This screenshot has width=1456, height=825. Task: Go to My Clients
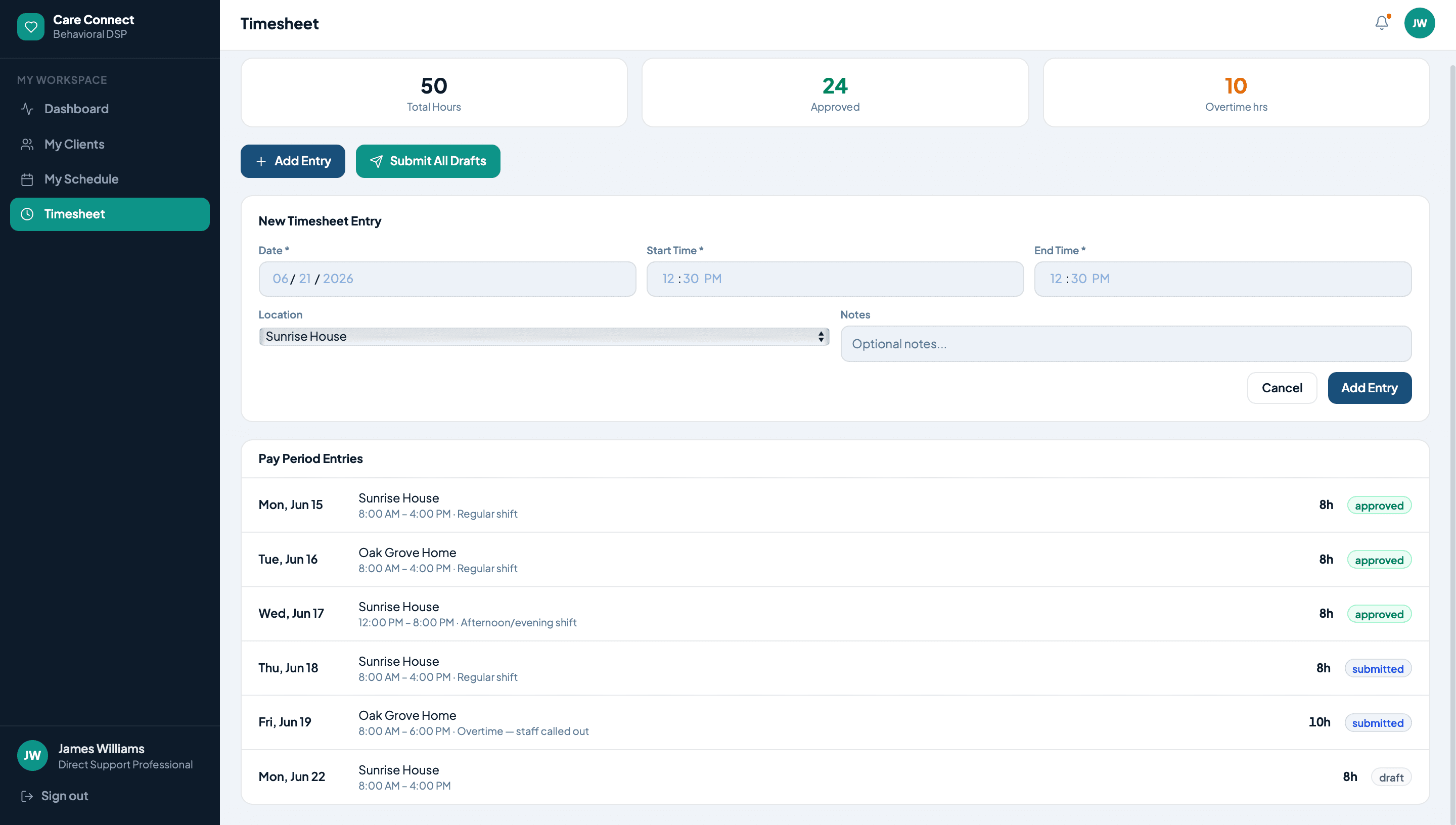(x=110, y=144)
